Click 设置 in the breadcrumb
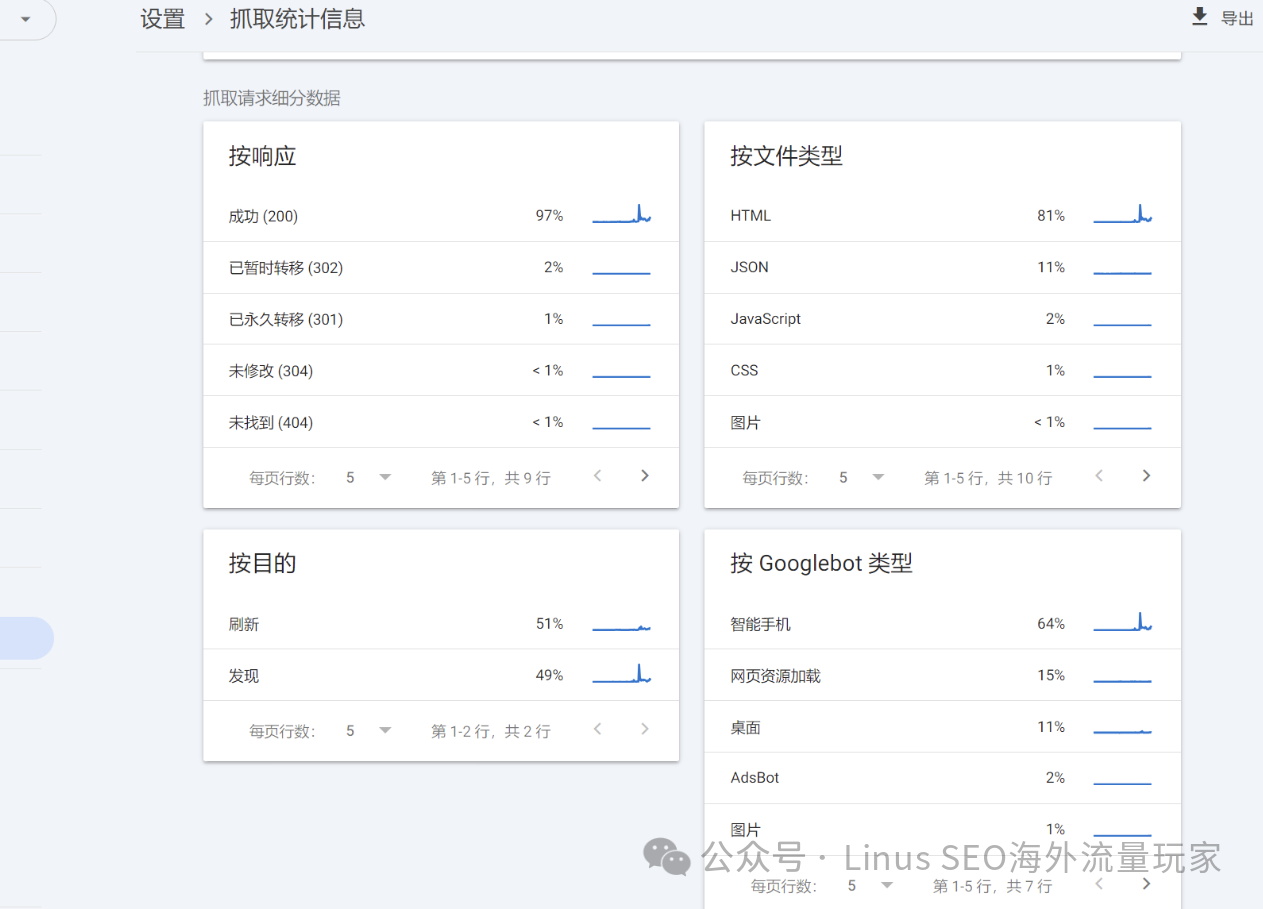The height and width of the screenshot is (909, 1263). [x=163, y=19]
